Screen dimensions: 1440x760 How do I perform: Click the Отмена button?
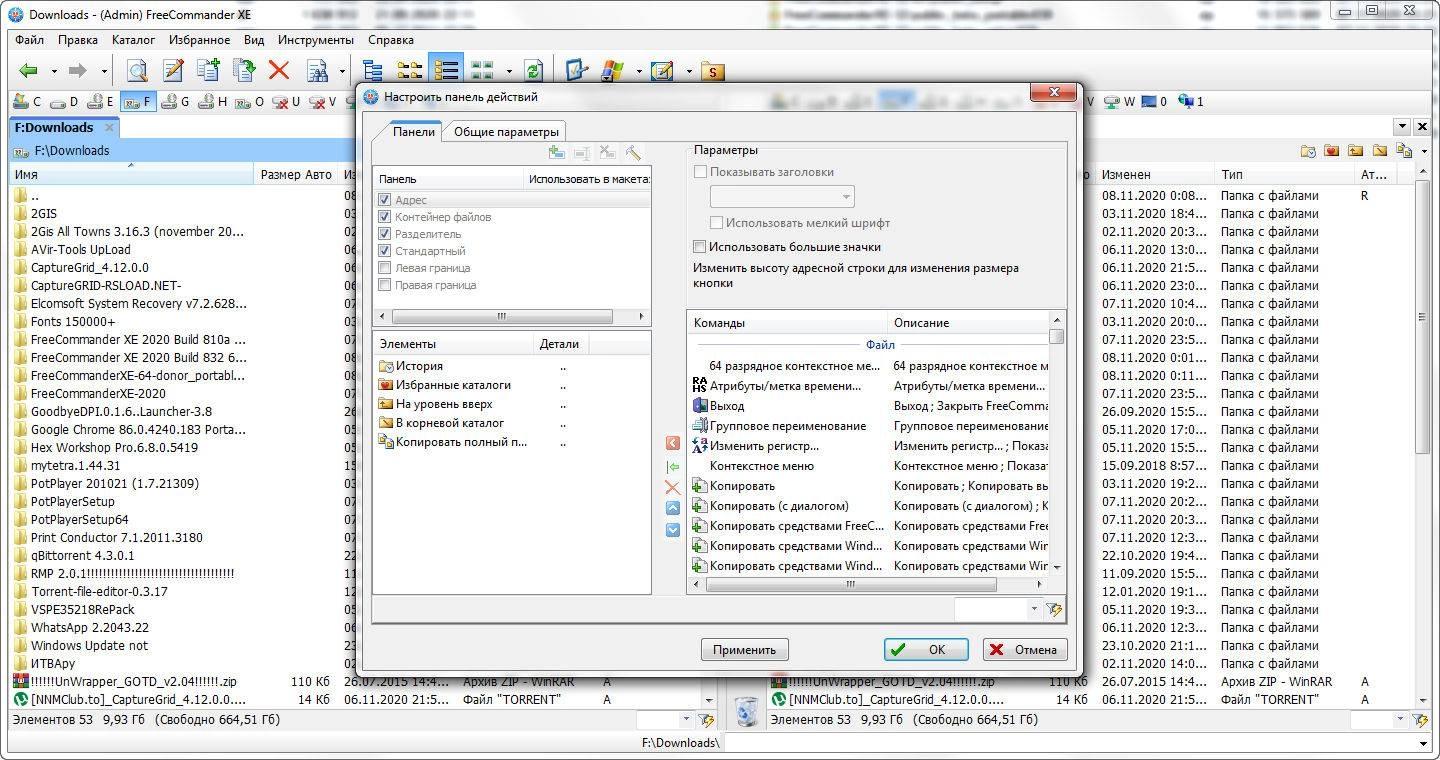[x=1025, y=649]
